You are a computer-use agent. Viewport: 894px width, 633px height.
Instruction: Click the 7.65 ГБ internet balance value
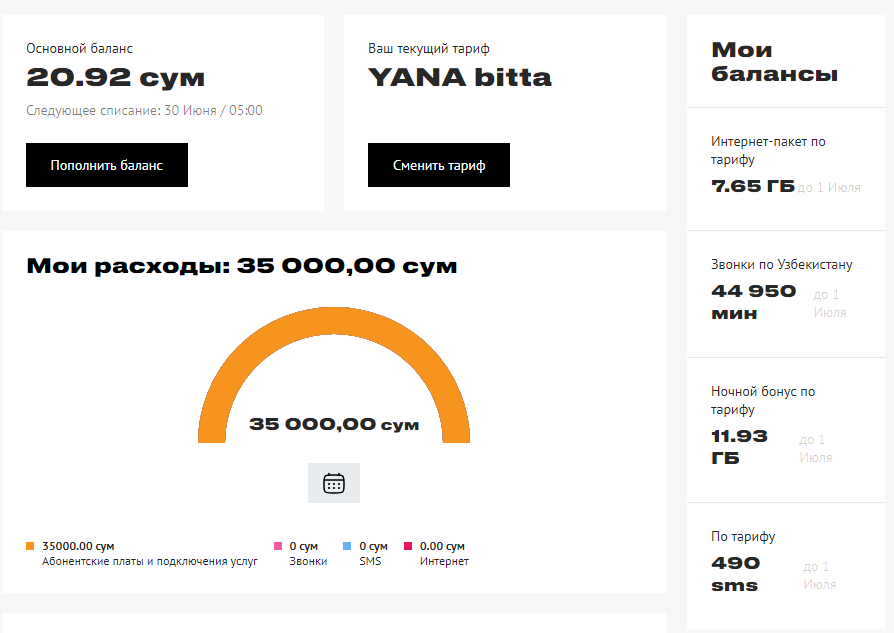coord(753,186)
